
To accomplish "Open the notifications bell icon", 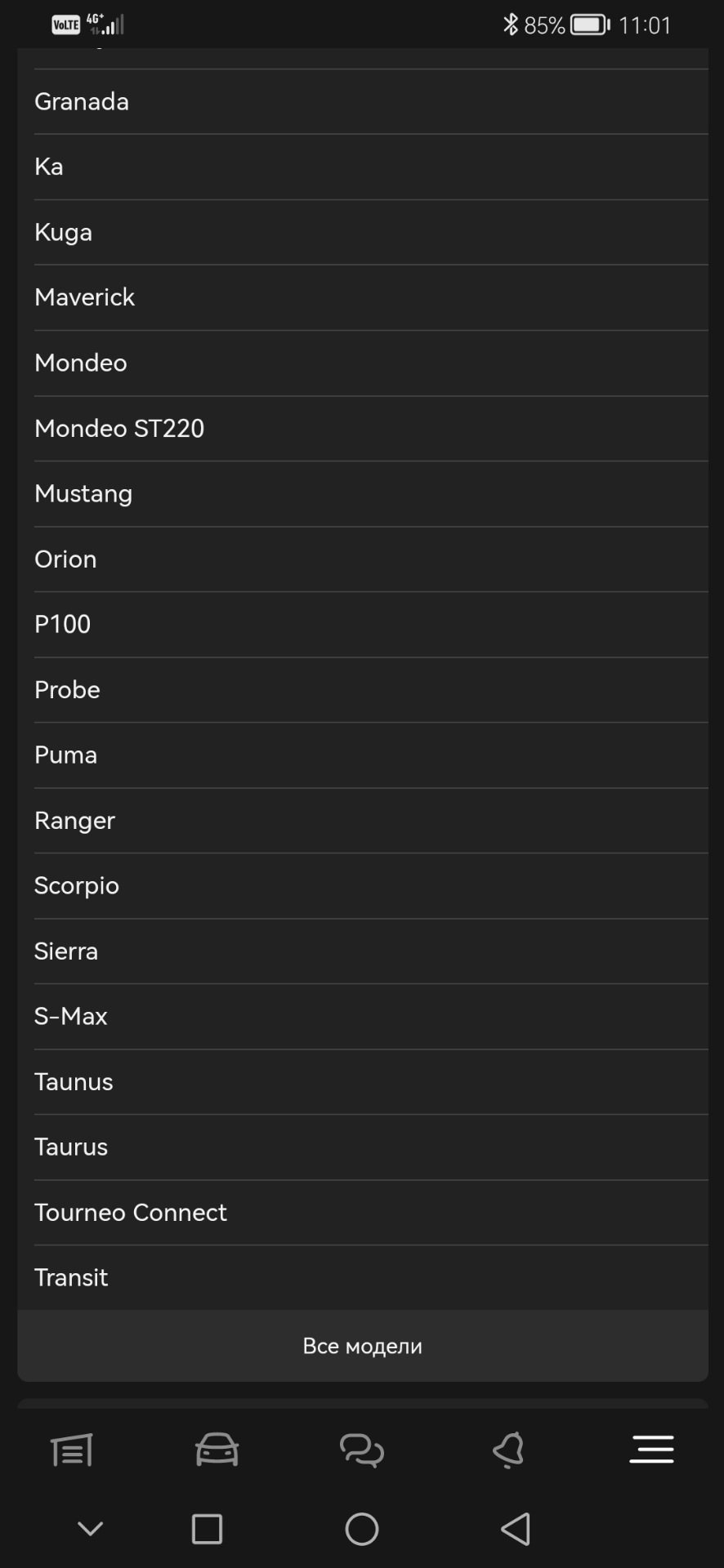I will click(507, 1450).
